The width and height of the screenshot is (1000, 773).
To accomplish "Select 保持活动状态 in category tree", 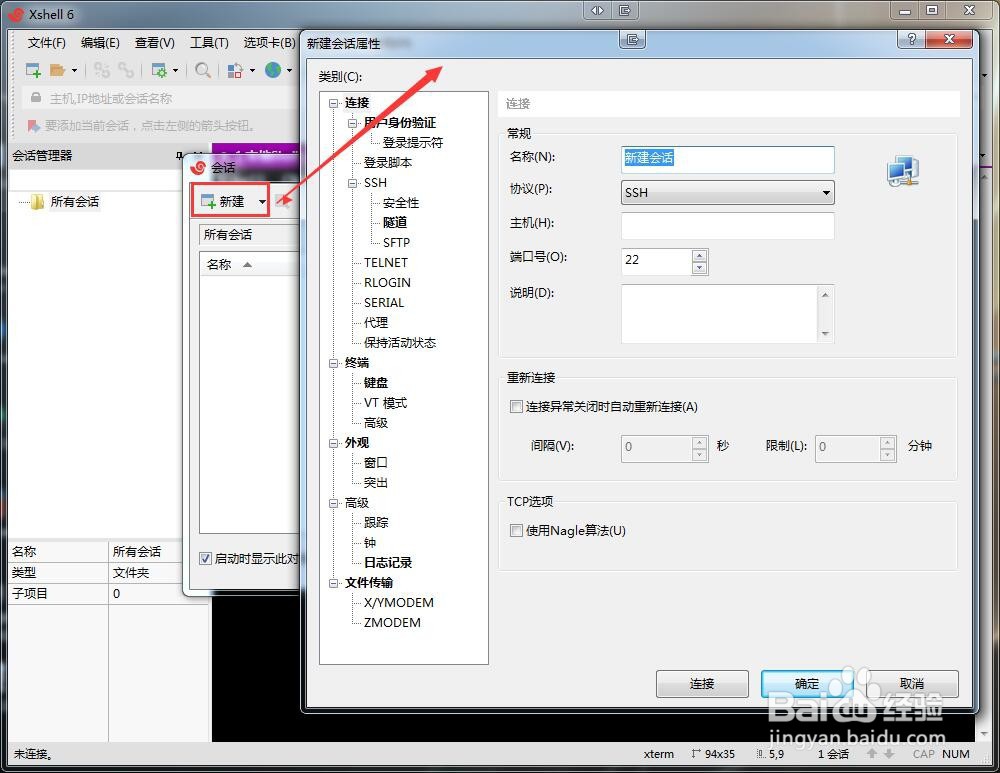I will 400,342.
